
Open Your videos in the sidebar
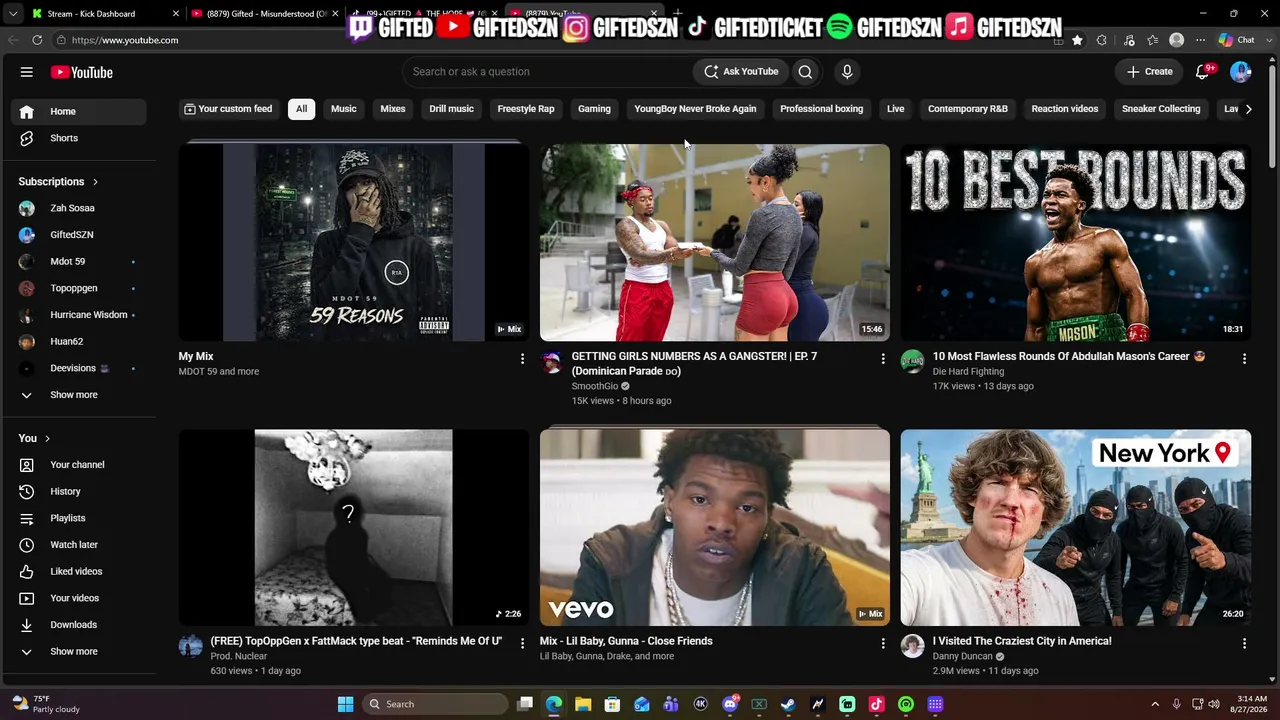point(79,598)
